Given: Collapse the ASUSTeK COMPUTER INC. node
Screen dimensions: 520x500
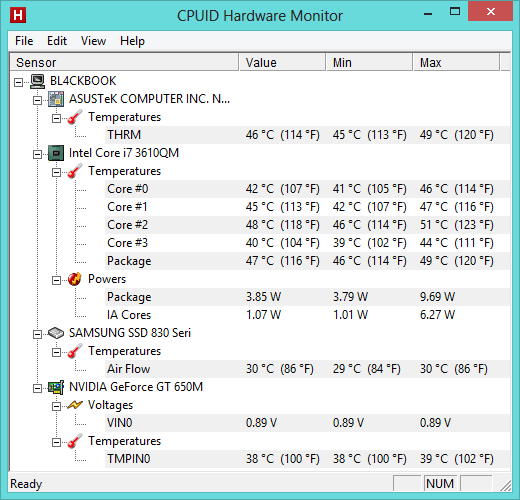Looking at the screenshot, I should [38, 100].
